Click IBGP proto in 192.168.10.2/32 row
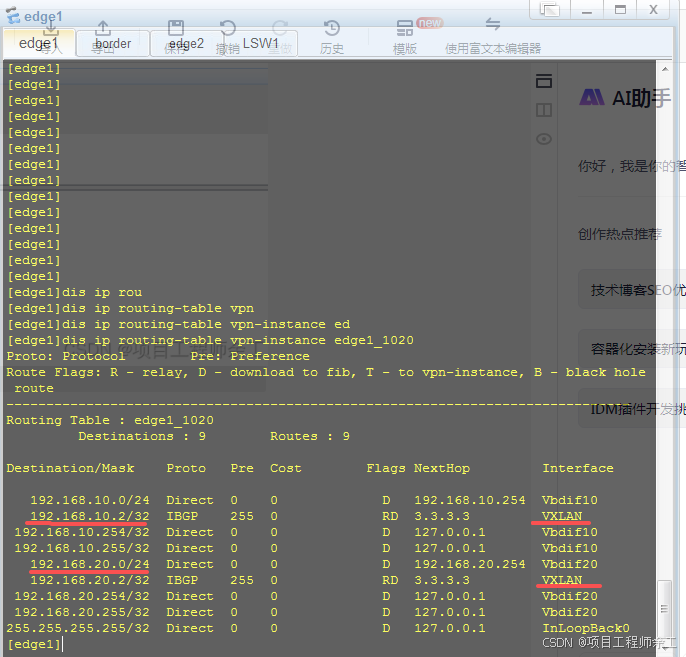The image size is (686, 657). pos(182,516)
